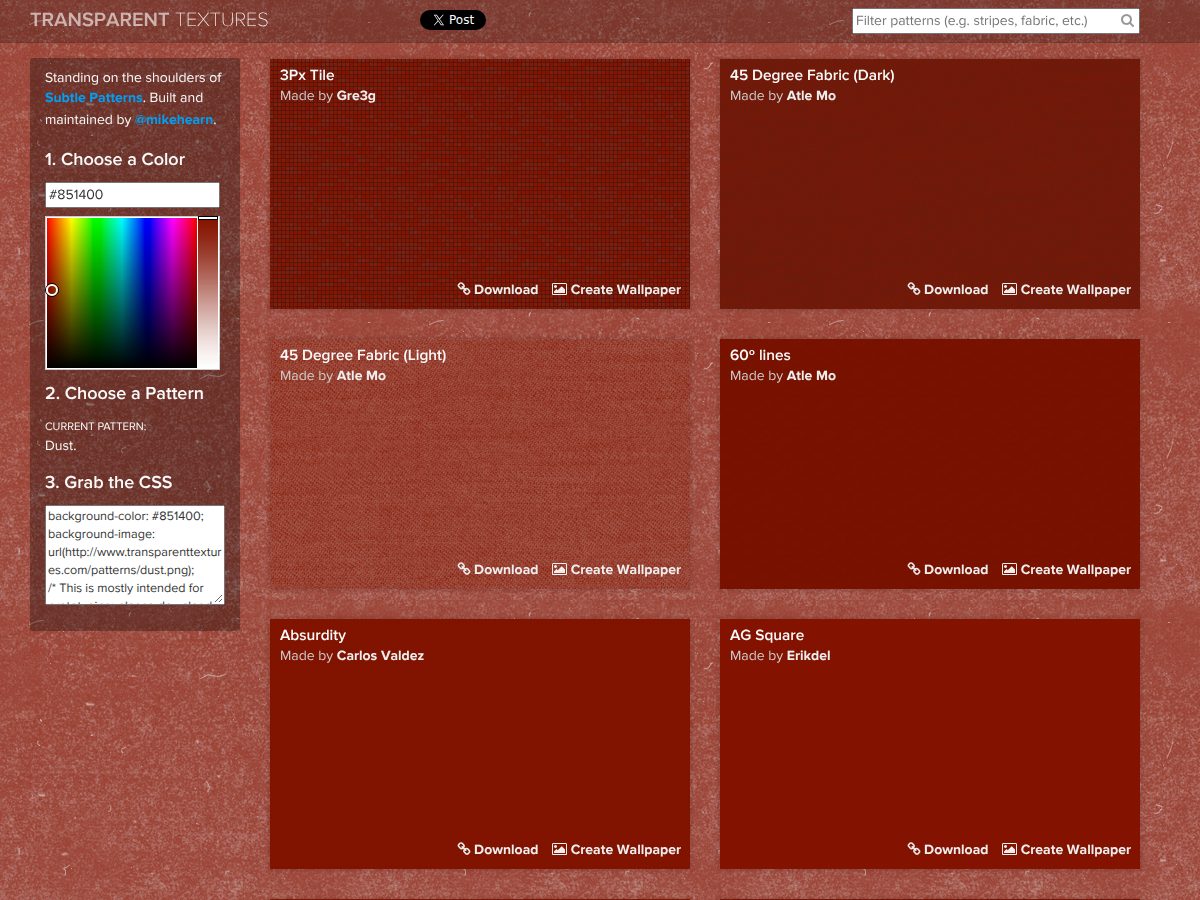
Task: Open the Subtle Patterns link
Action: tap(94, 98)
